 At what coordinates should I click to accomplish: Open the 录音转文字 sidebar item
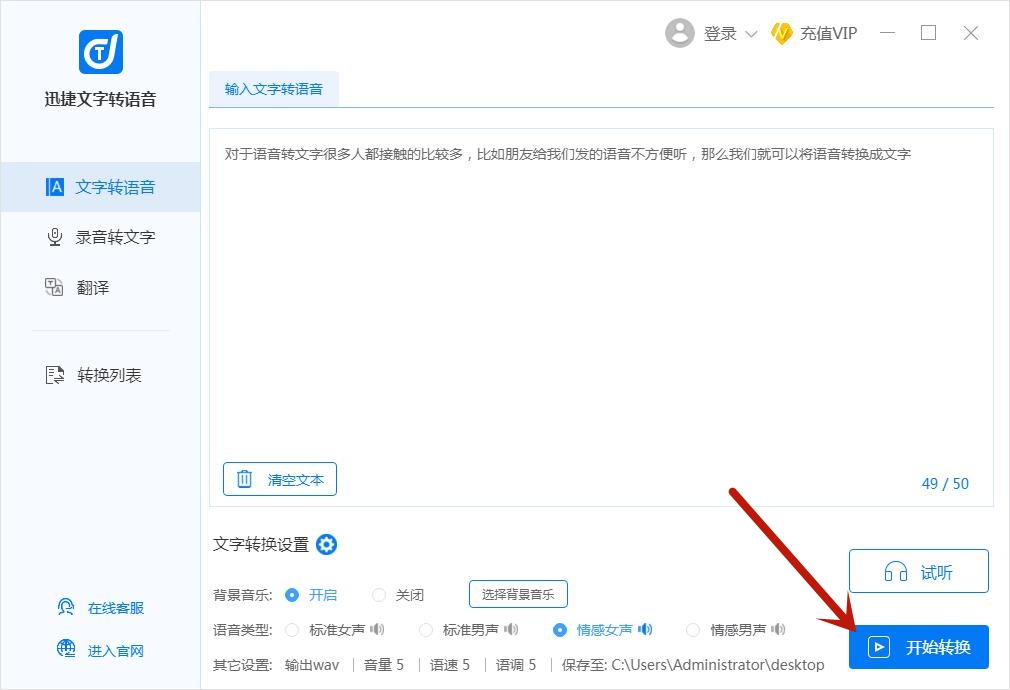pos(100,237)
